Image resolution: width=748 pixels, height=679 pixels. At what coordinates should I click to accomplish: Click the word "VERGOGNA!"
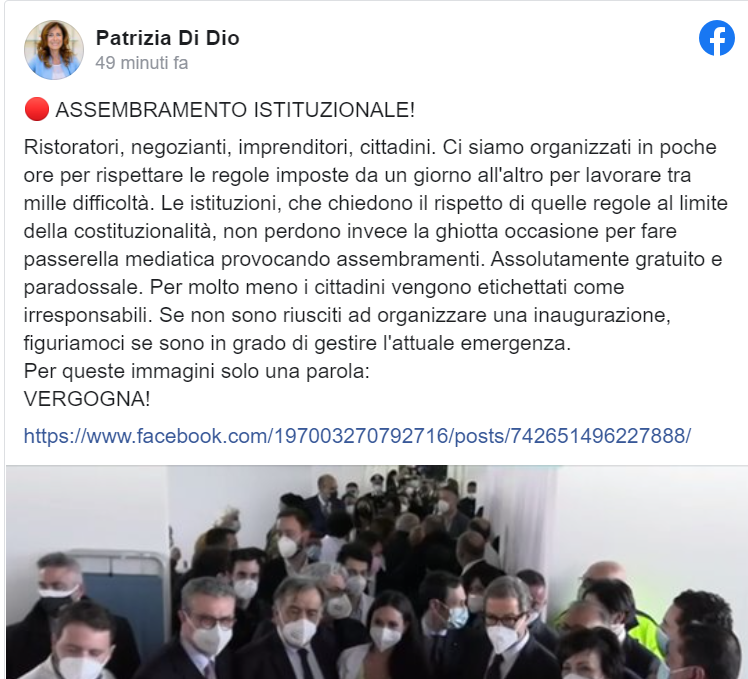click(87, 399)
